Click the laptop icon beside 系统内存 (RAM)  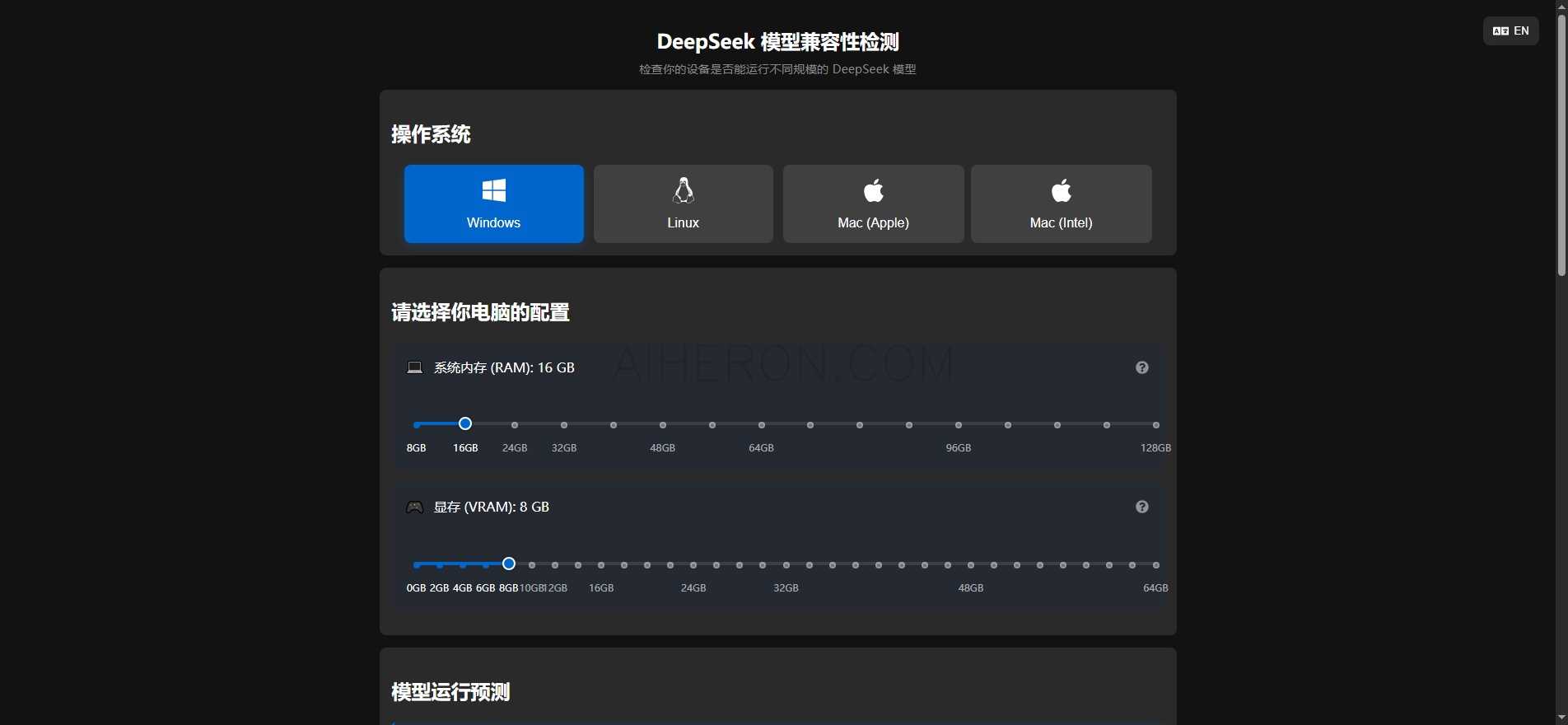click(415, 367)
